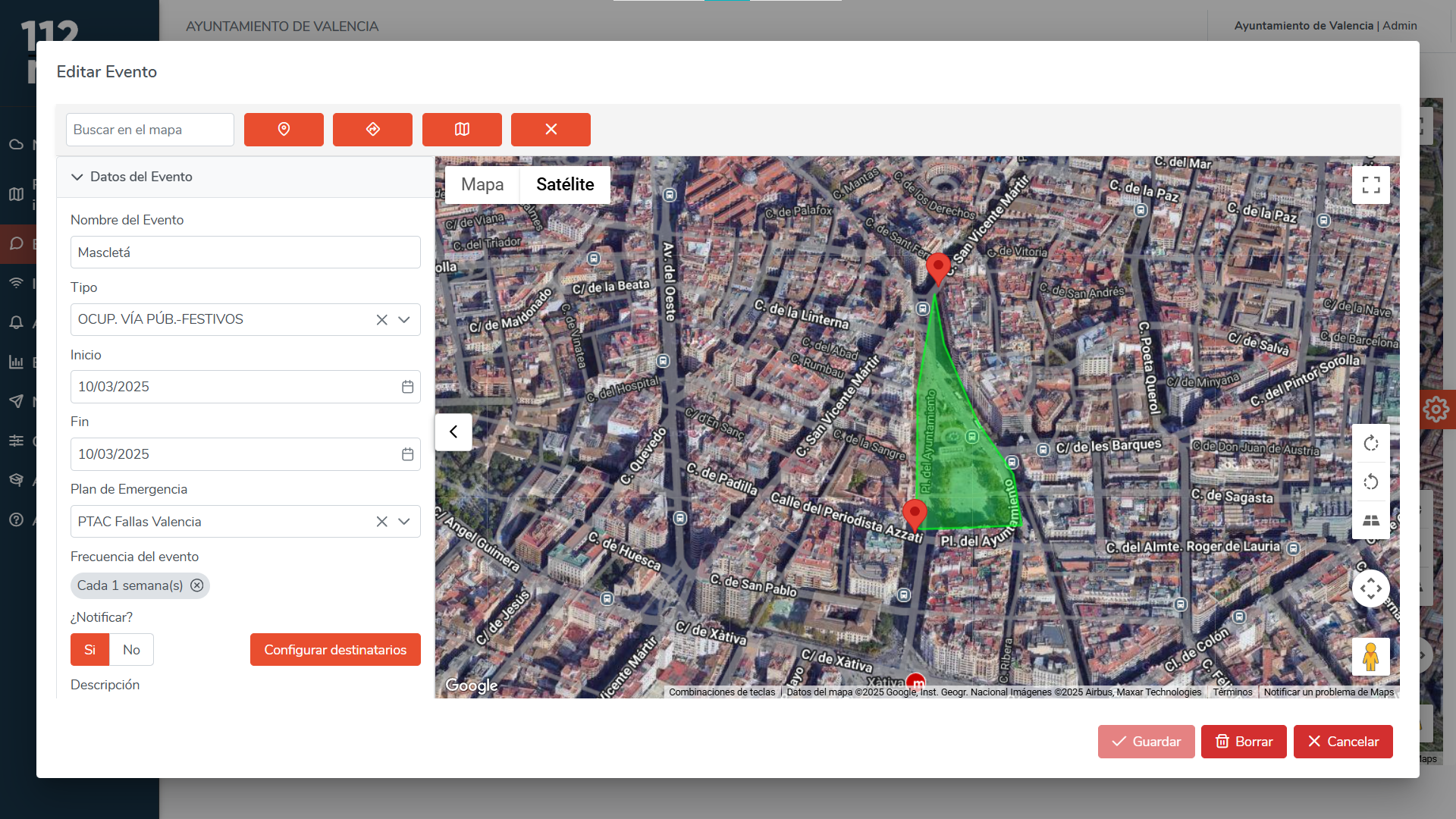The height and width of the screenshot is (819, 1456).
Task: Click the diamond route tool button
Action: pyautogui.click(x=372, y=130)
